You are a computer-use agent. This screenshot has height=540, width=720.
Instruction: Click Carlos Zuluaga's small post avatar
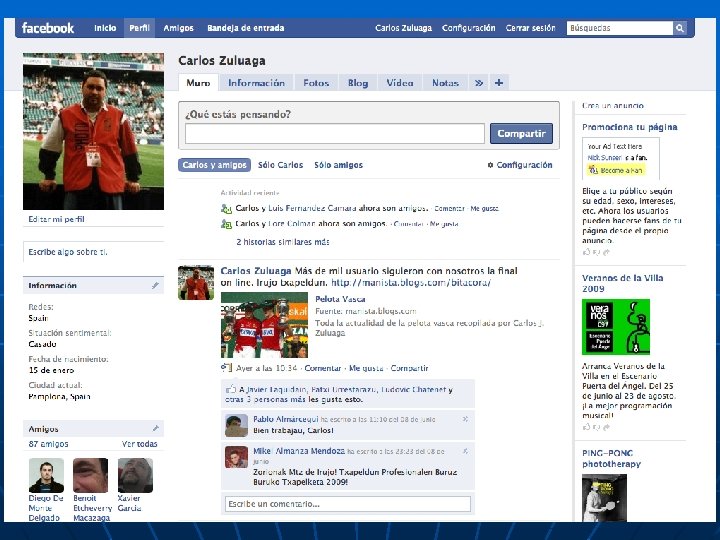196,282
